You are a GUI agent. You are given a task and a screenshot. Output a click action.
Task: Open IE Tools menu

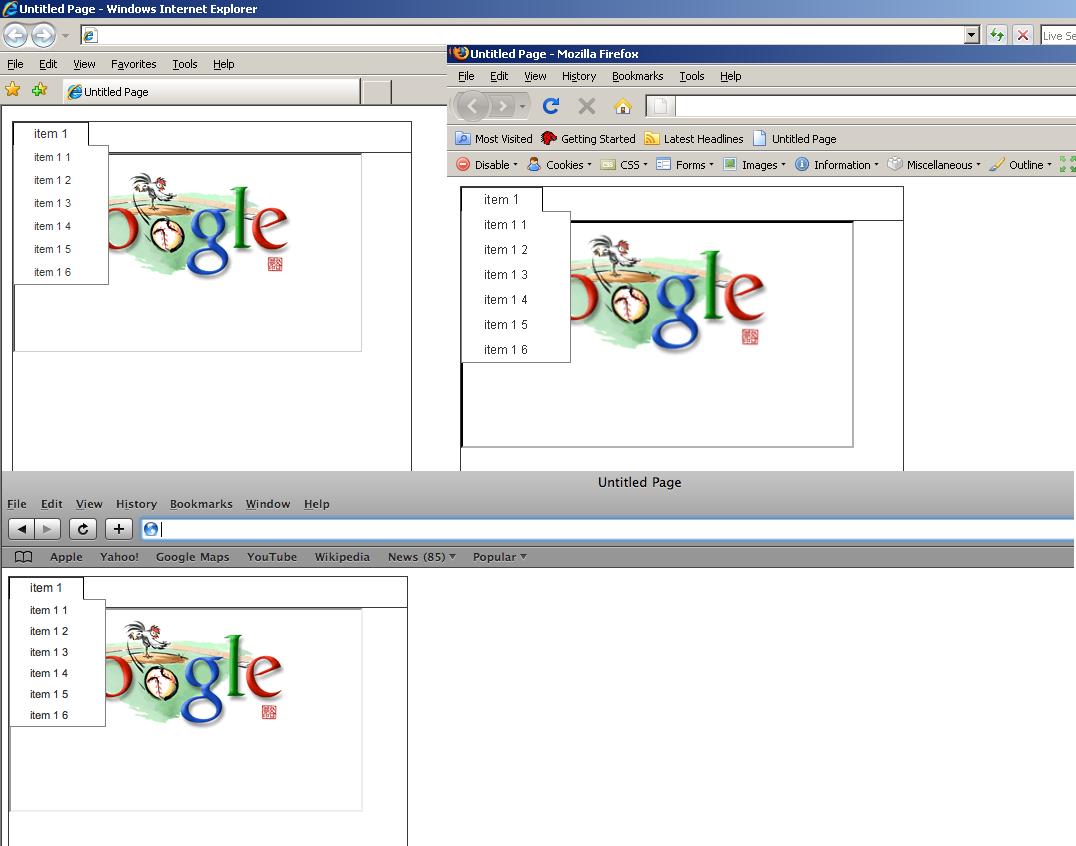[x=185, y=64]
